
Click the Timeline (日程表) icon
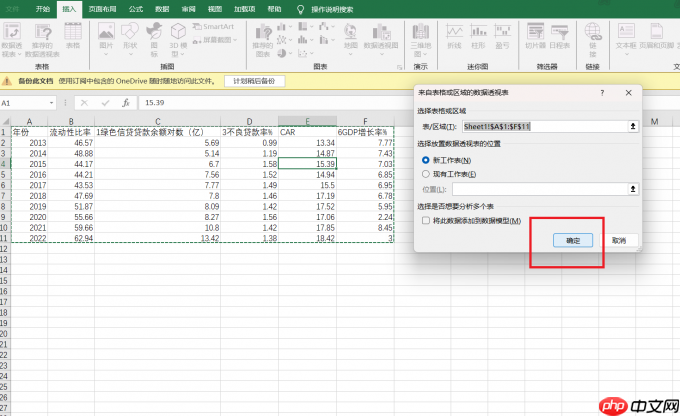(559, 36)
